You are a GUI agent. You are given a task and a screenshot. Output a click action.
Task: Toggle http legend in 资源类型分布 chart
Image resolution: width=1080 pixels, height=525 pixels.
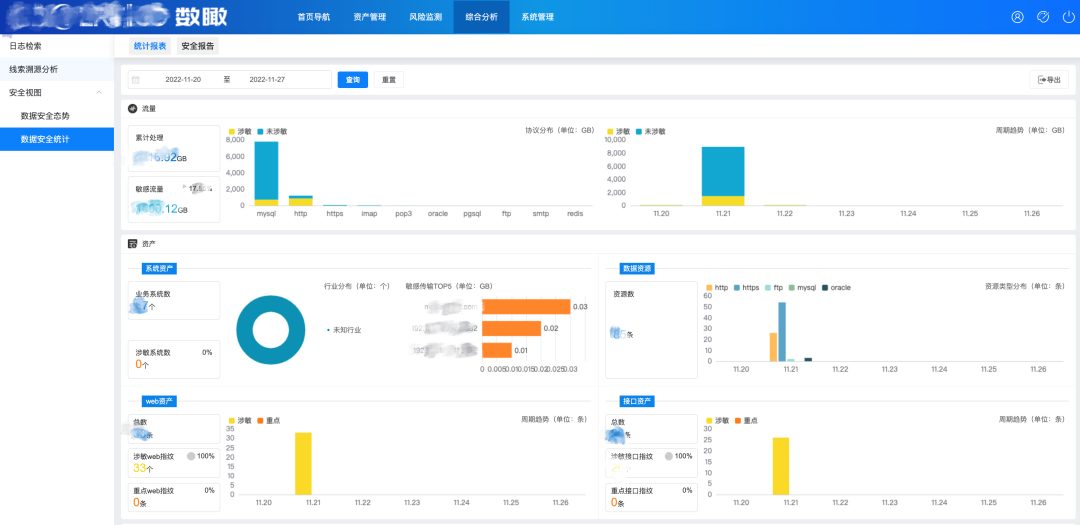tap(718, 287)
